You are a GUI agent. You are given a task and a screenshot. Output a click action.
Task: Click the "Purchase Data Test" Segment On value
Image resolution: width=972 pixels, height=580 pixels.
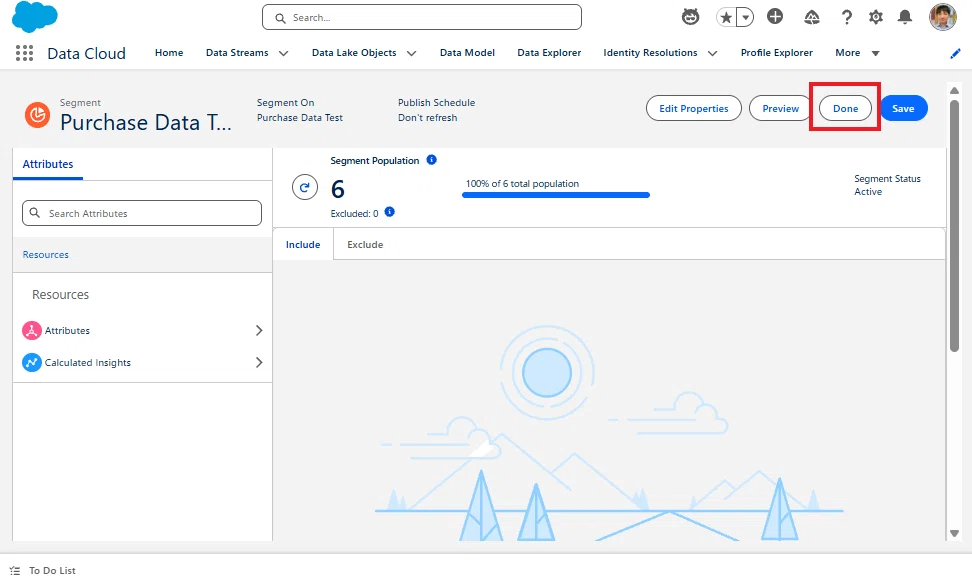tap(299, 118)
